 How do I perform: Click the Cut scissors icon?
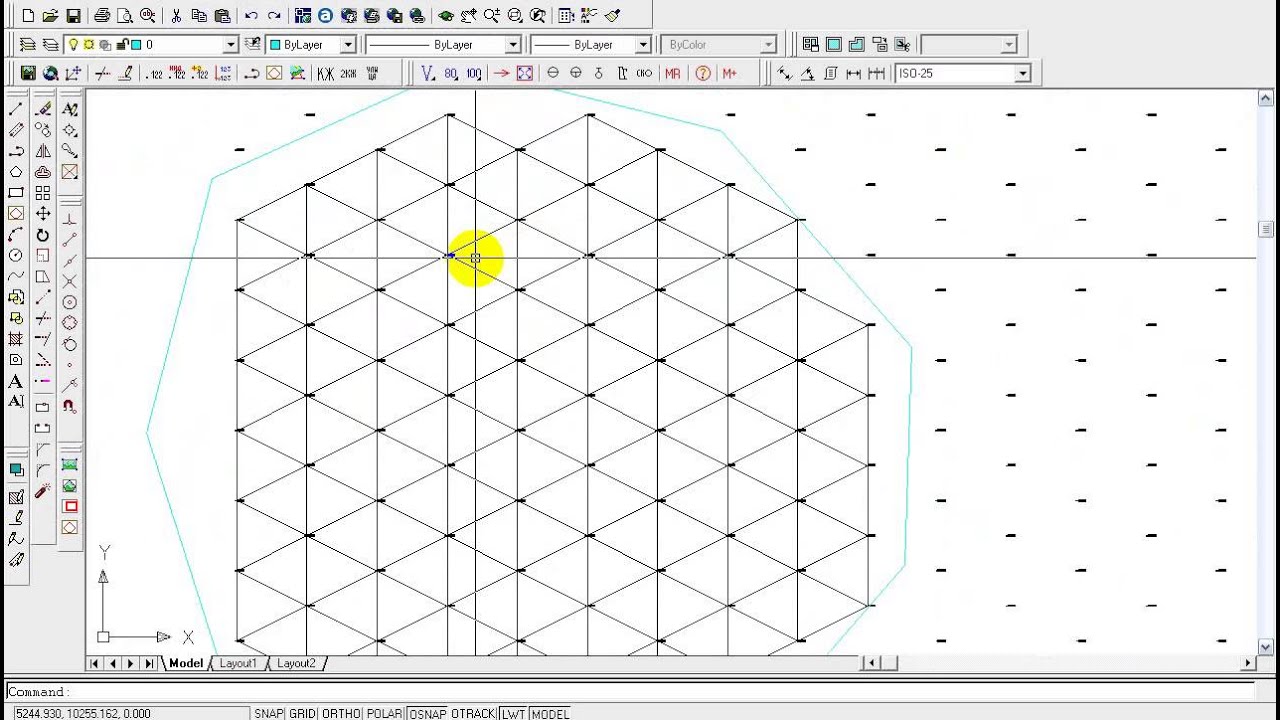[176, 16]
